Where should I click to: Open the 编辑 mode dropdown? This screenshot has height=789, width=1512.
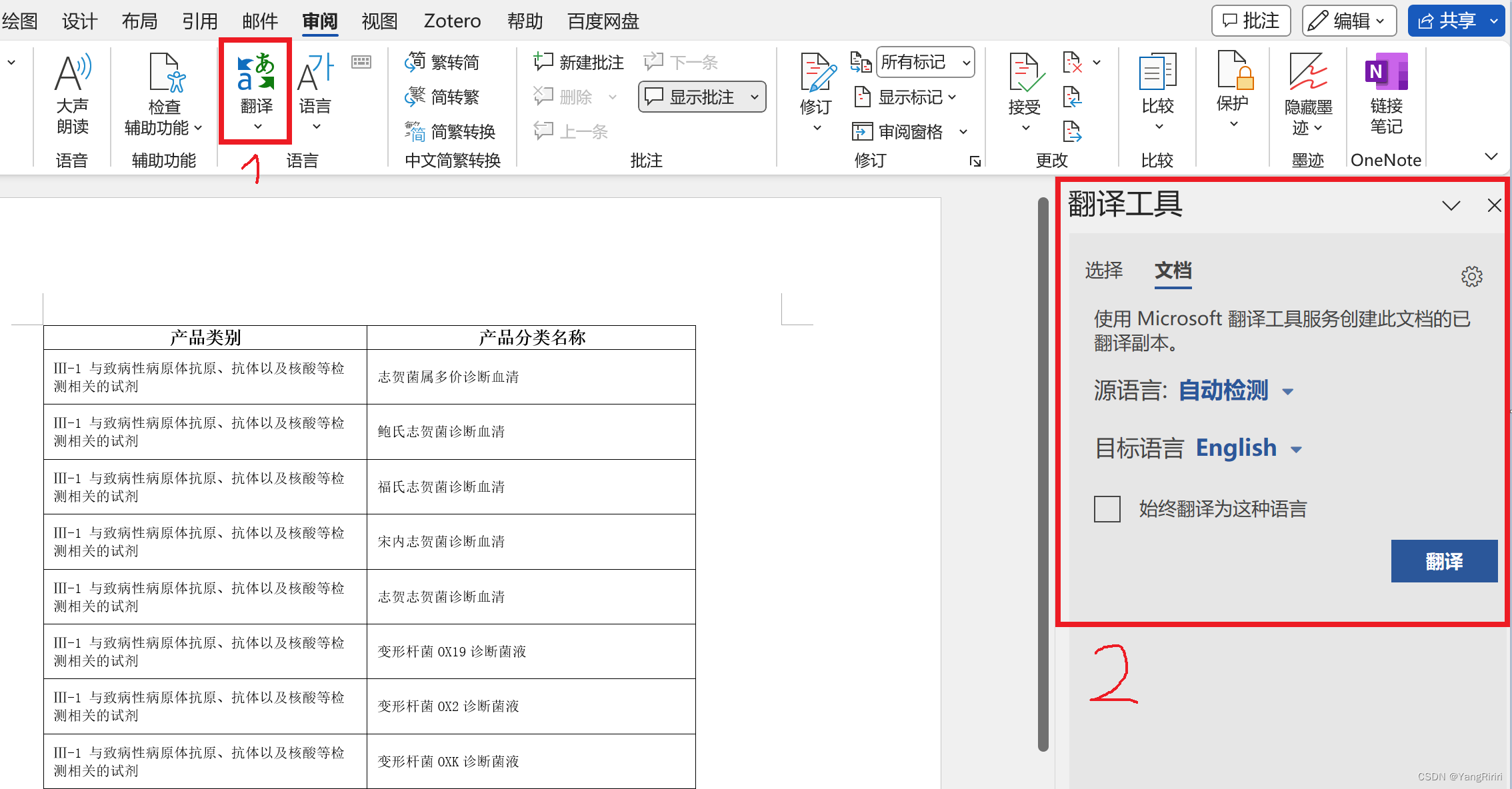tap(1349, 21)
